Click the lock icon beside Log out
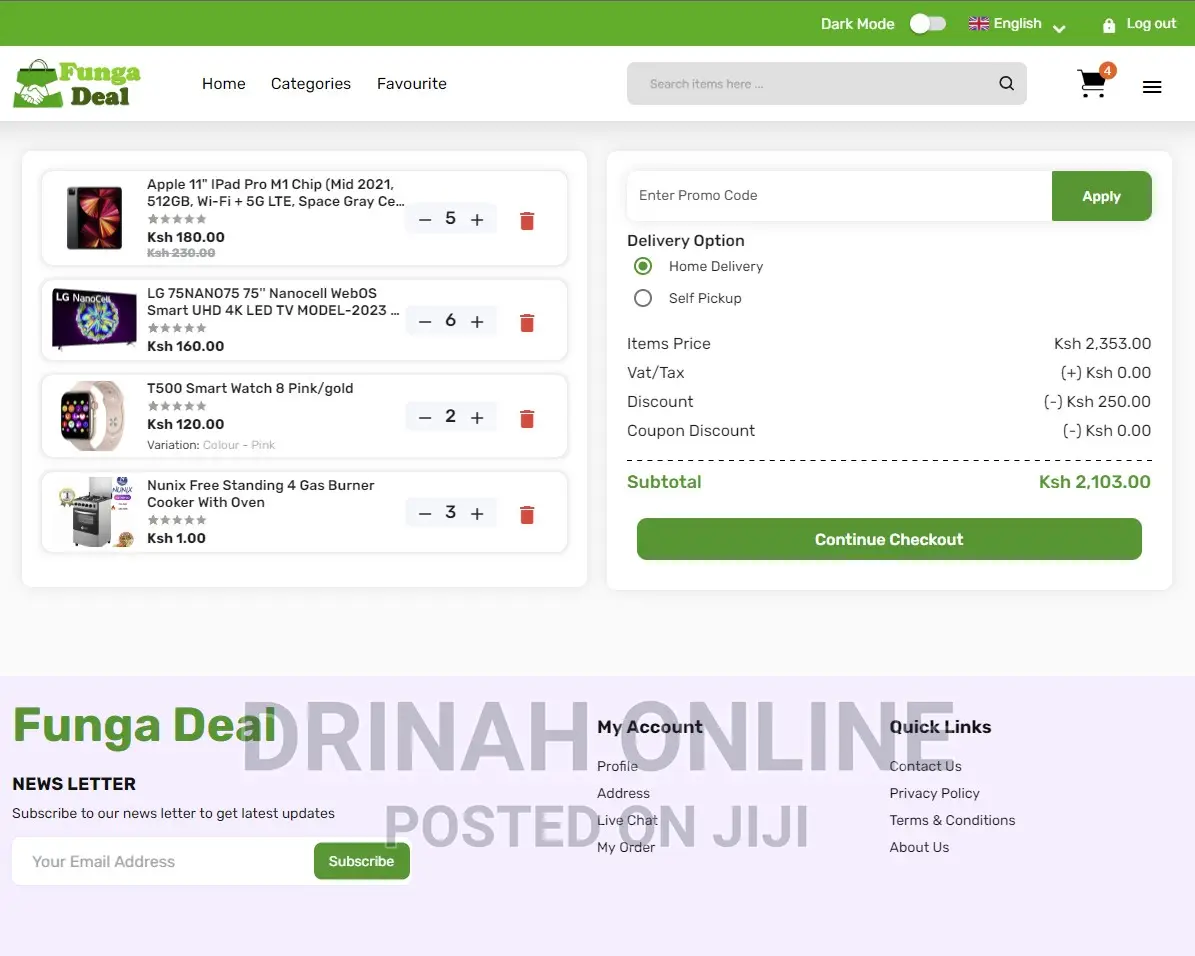The width and height of the screenshot is (1195, 956). click(1108, 25)
